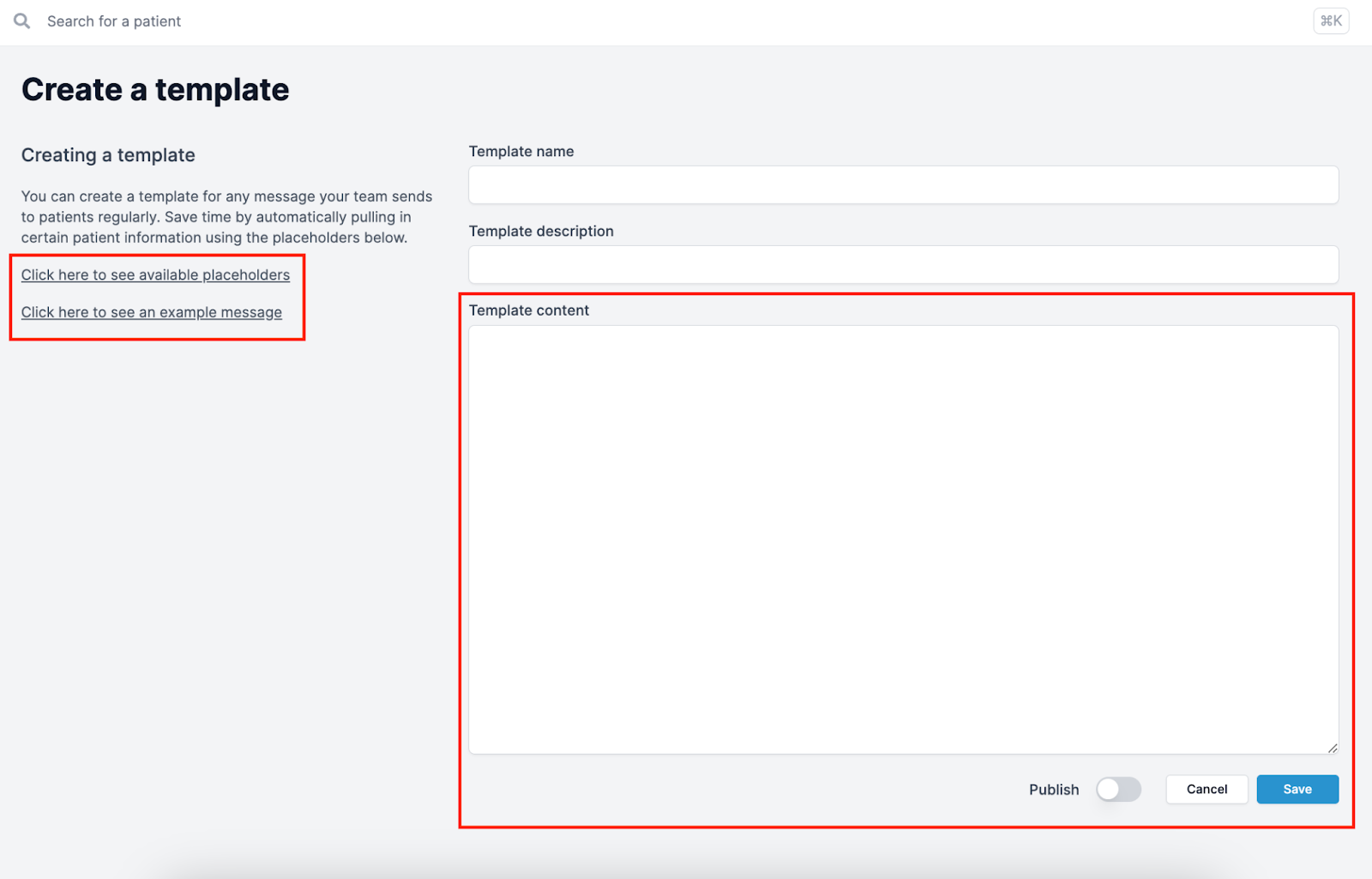This screenshot has height=879, width=1372.
Task: Click the Creating a template section heading
Action: [108, 154]
